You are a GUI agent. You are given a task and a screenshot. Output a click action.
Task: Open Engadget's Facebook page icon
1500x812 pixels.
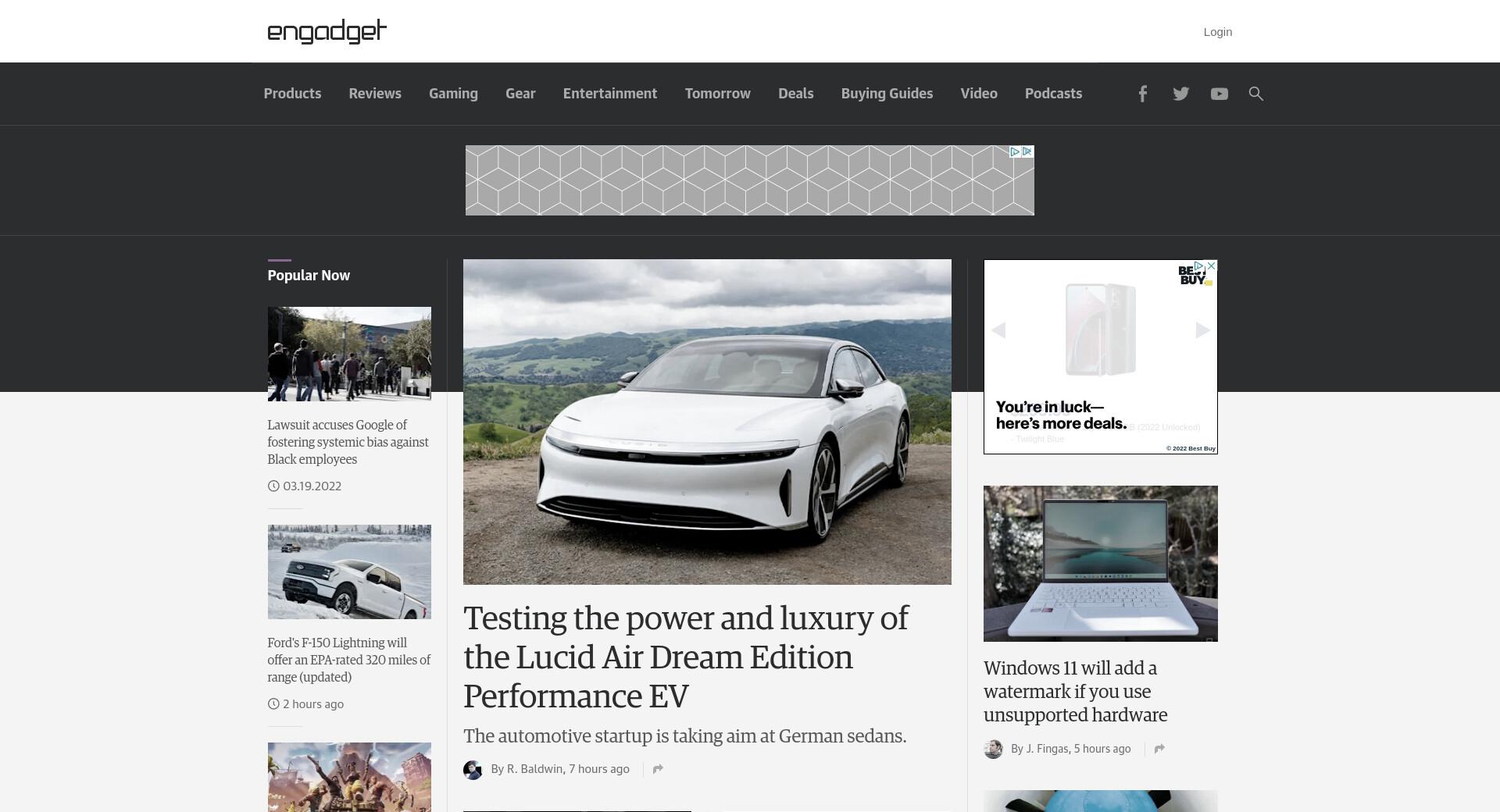(1142, 94)
